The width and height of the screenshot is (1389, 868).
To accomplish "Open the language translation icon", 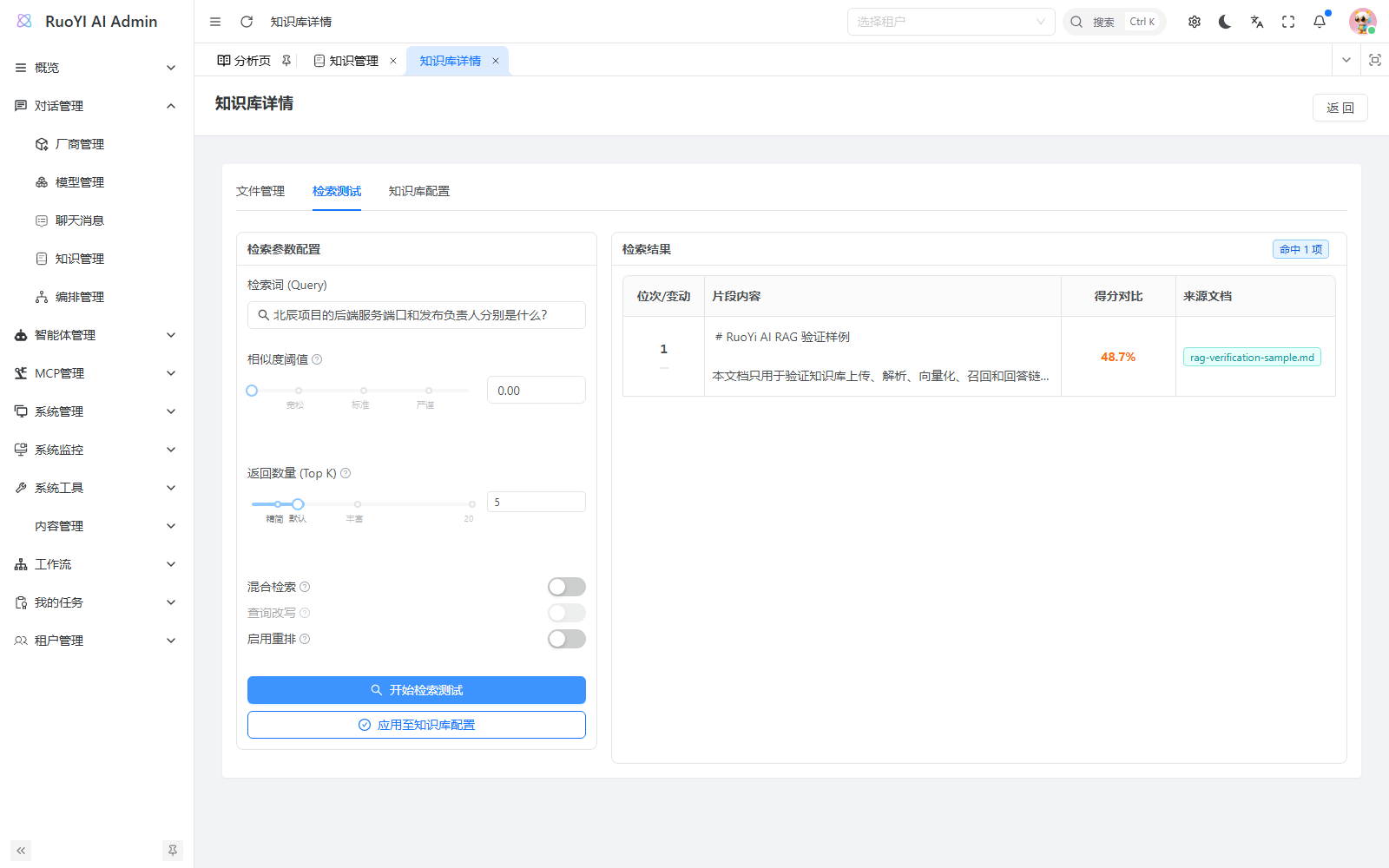I will pos(1257,22).
